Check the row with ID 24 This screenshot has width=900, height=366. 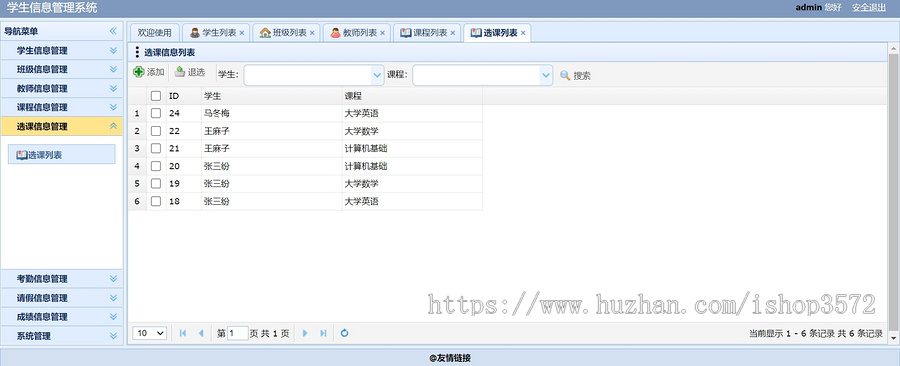coord(156,114)
